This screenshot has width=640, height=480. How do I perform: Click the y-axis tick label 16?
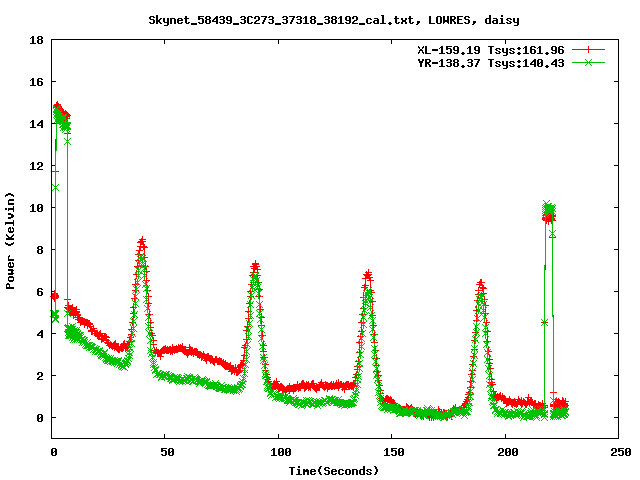pos(36,82)
